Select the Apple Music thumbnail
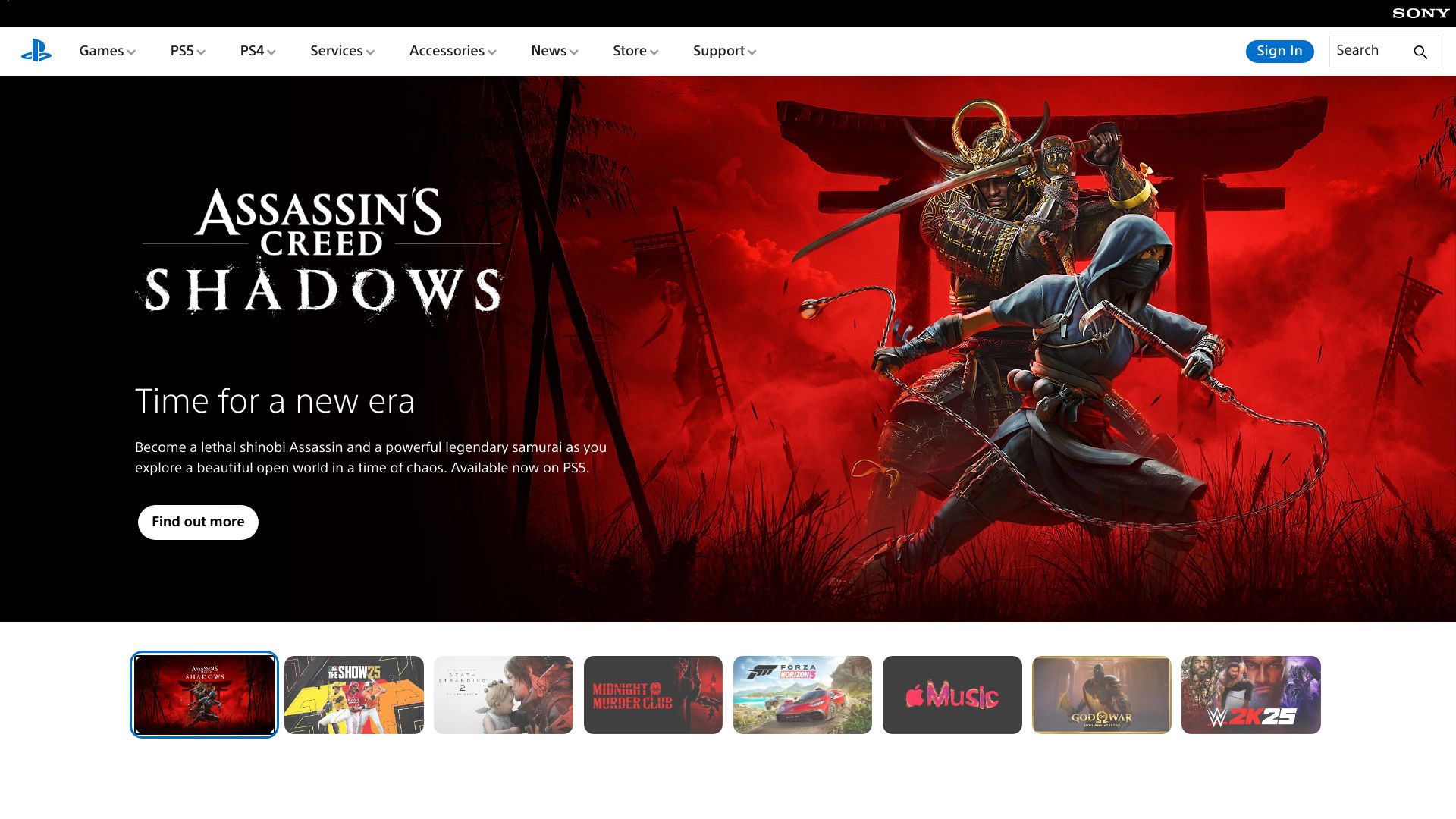1456x819 pixels. pos(952,695)
